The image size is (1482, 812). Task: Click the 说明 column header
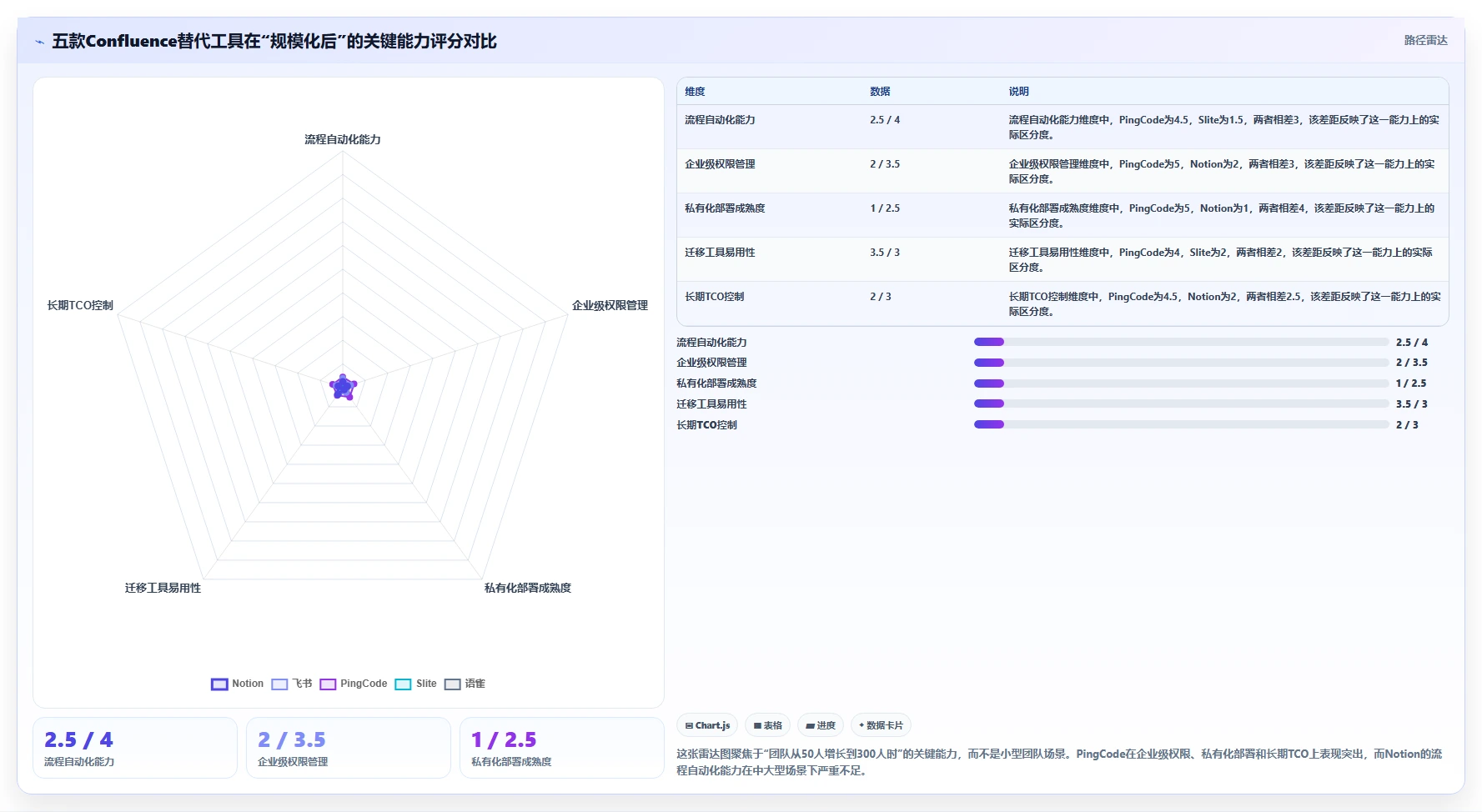[x=1018, y=92]
